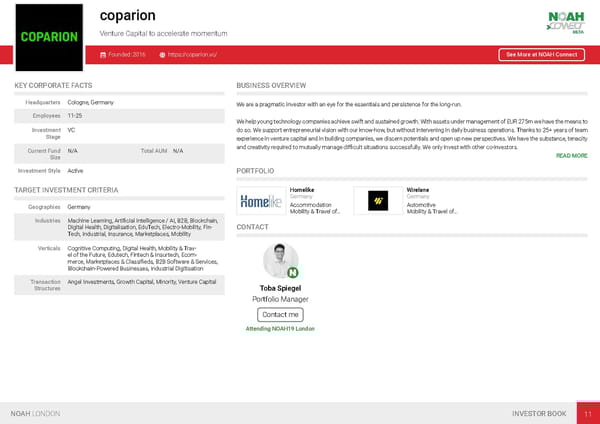
Task: Click the PORTFOLIO section heading
Action: click(x=255, y=172)
